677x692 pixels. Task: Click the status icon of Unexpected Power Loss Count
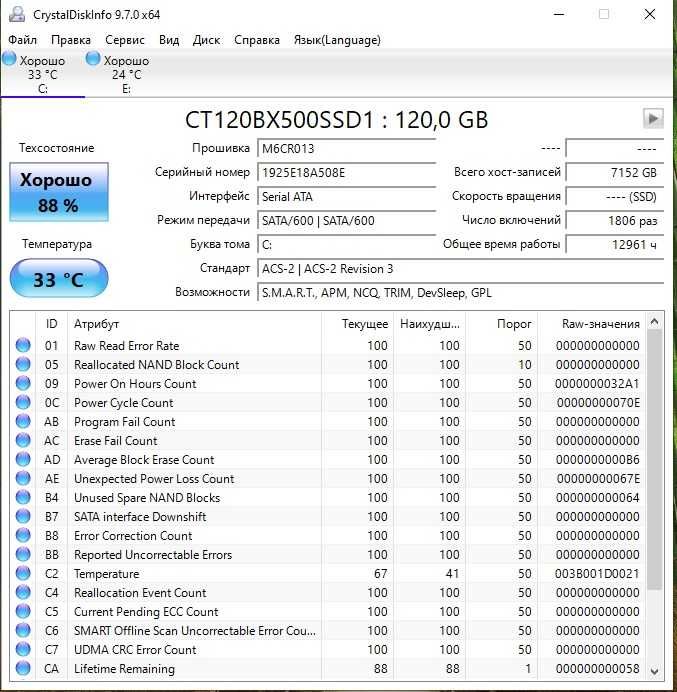pos(23,478)
